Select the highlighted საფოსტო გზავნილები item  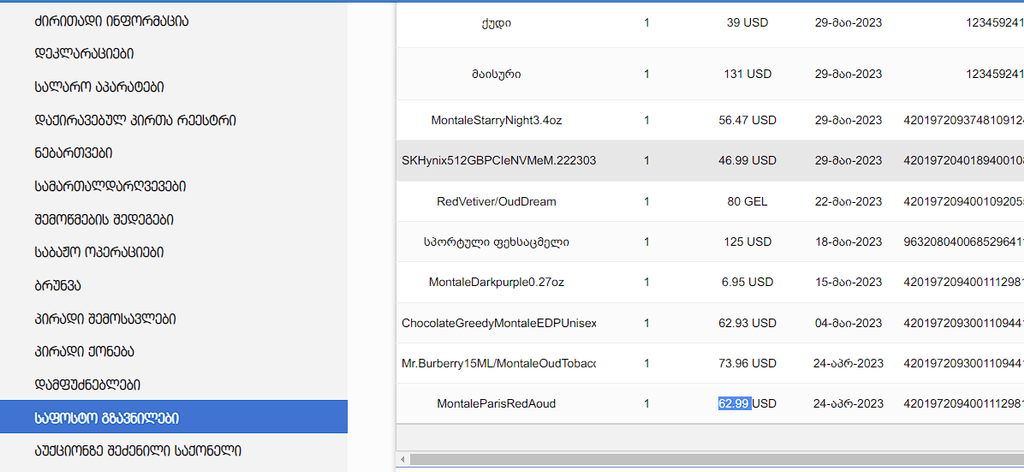pyautogui.click(x=174, y=417)
